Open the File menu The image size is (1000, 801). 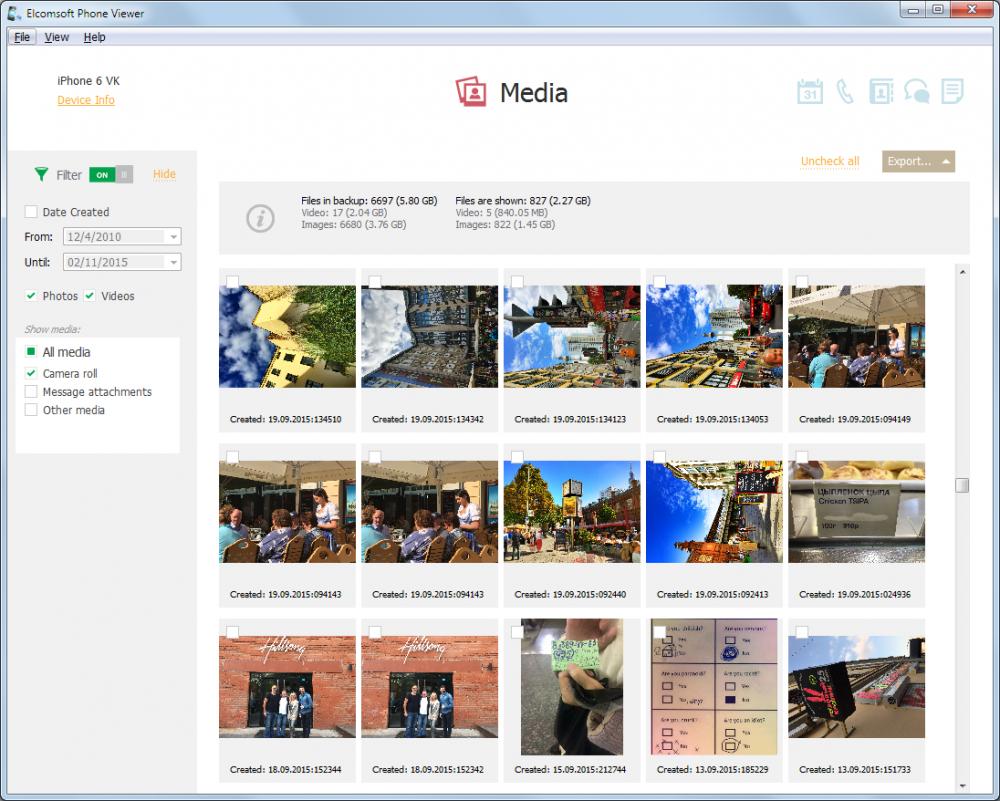point(21,37)
